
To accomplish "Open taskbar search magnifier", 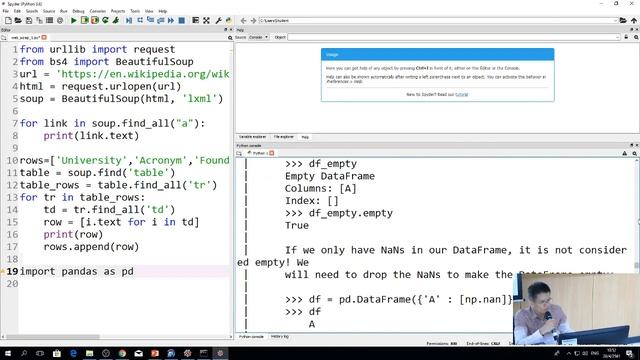I will coord(24,353).
